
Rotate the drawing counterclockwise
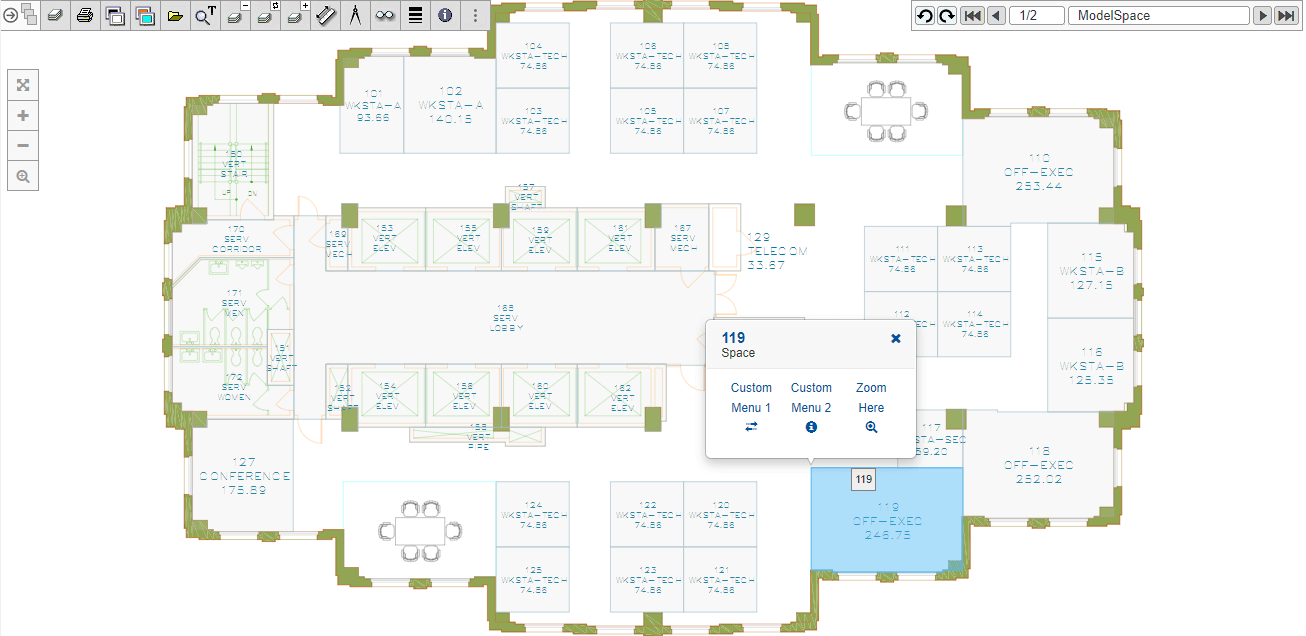925,16
